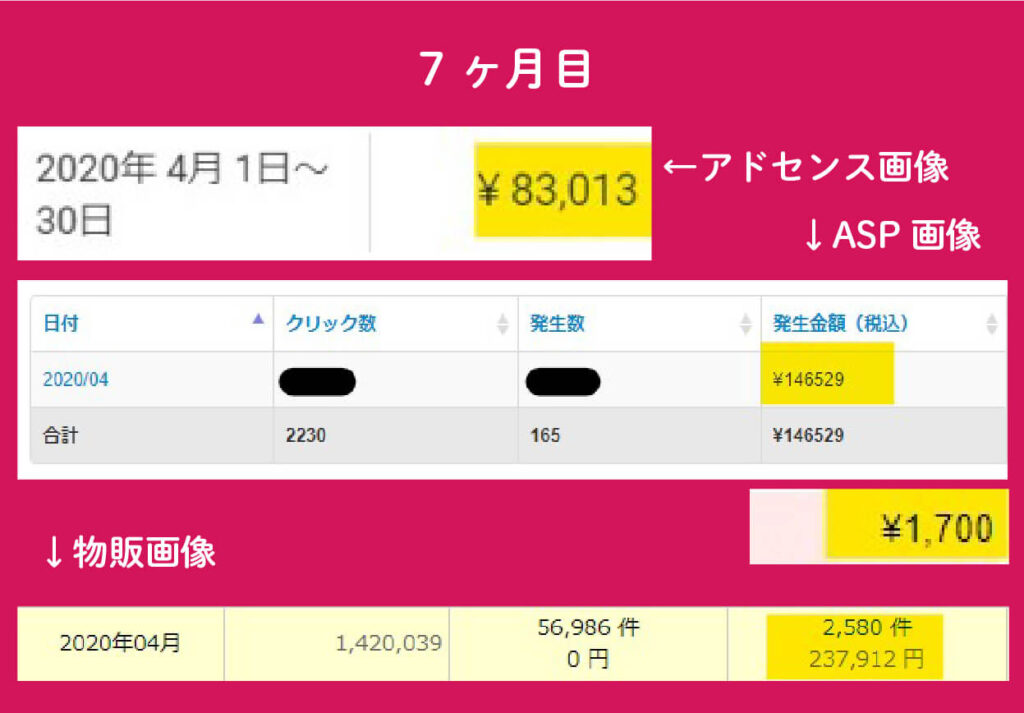
Task: Select the 日付 column header text
Action: click(60, 324)
